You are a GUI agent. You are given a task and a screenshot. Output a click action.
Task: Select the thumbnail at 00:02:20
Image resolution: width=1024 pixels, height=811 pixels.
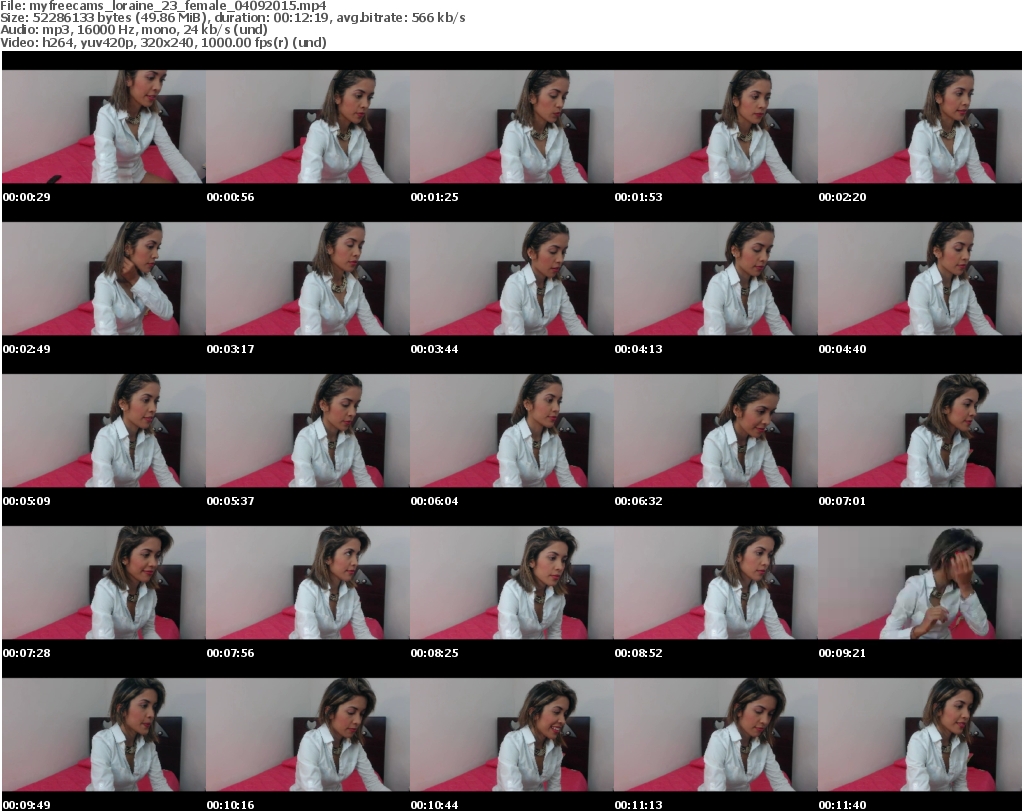coord(920,127)
